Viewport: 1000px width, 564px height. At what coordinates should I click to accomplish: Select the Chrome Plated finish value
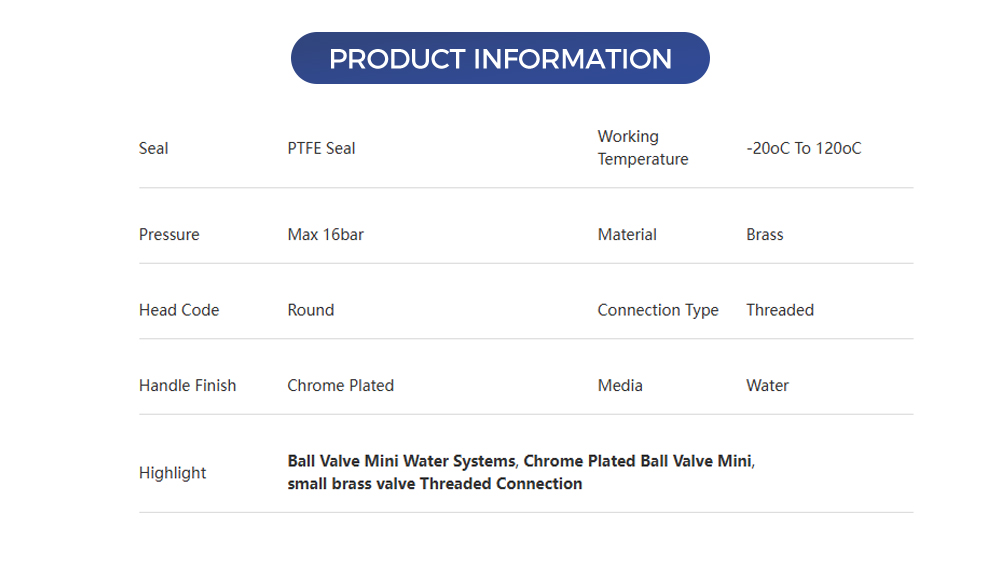(340, 385)
